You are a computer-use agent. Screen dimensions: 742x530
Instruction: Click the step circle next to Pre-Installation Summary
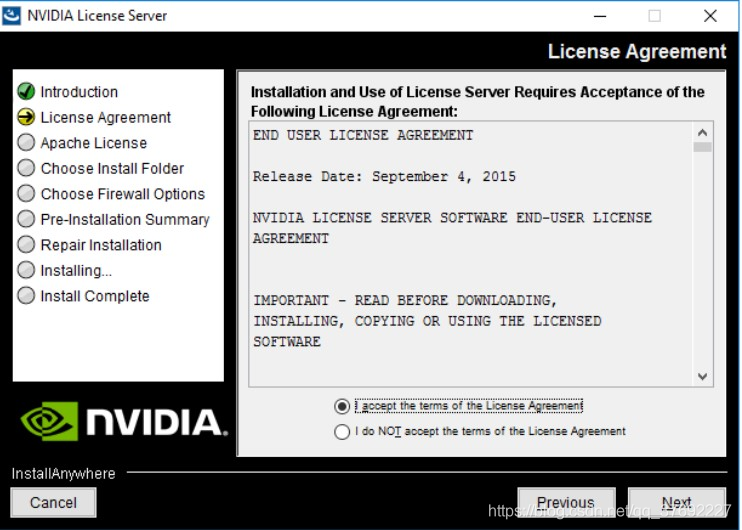[26, 219]
